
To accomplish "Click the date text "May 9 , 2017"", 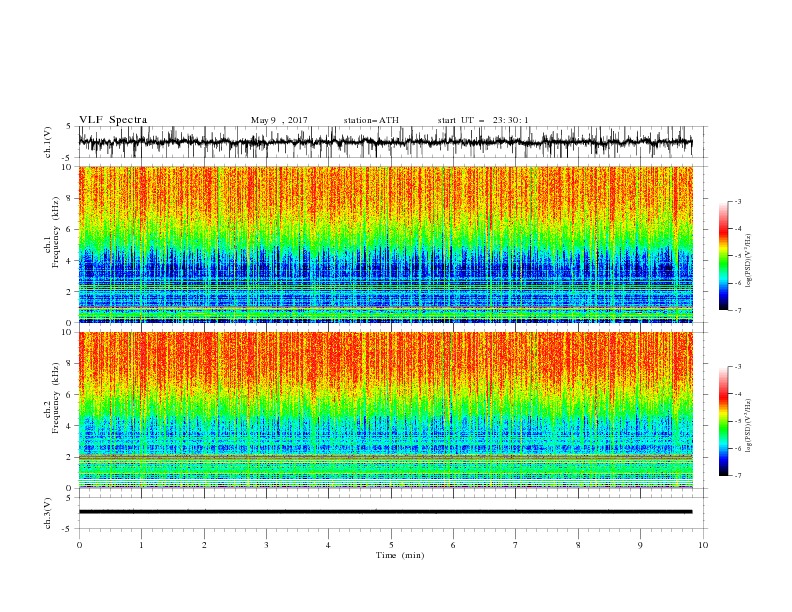I will click(279, 120).
